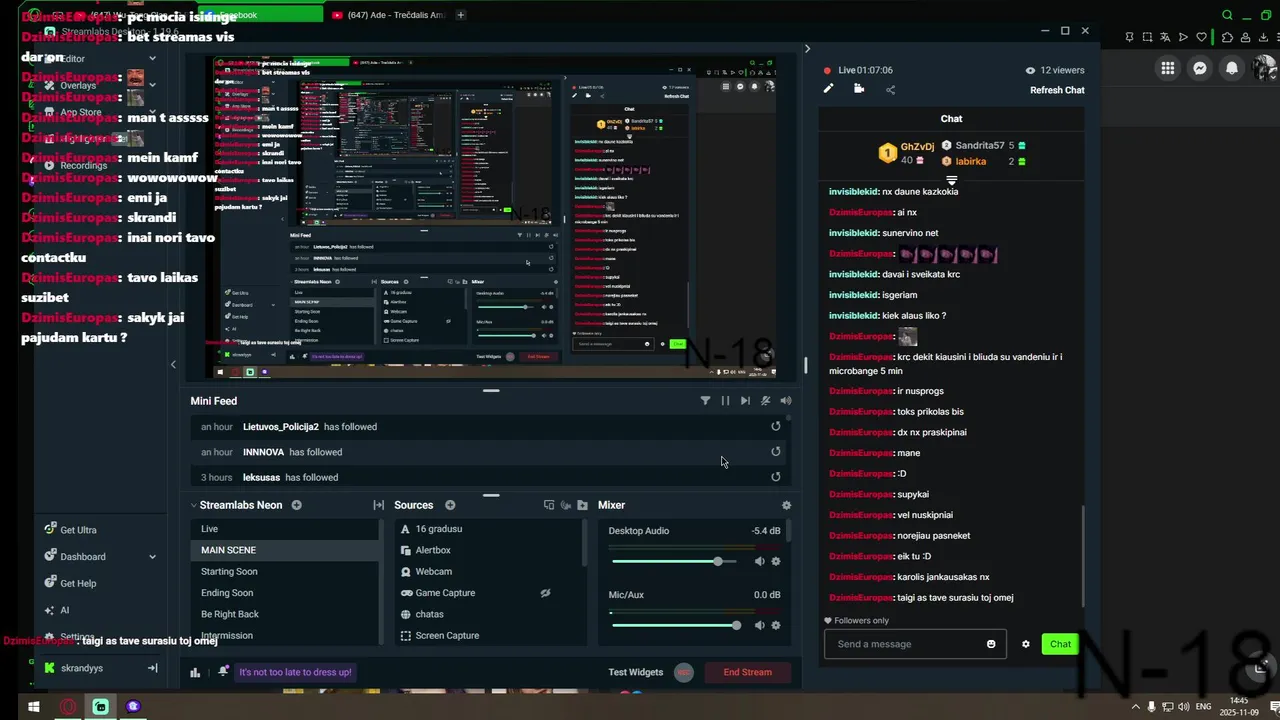This screenshot has width=1280, height=720.
Task: Send message with the green Chat button
Action: tap(1060, 644)
